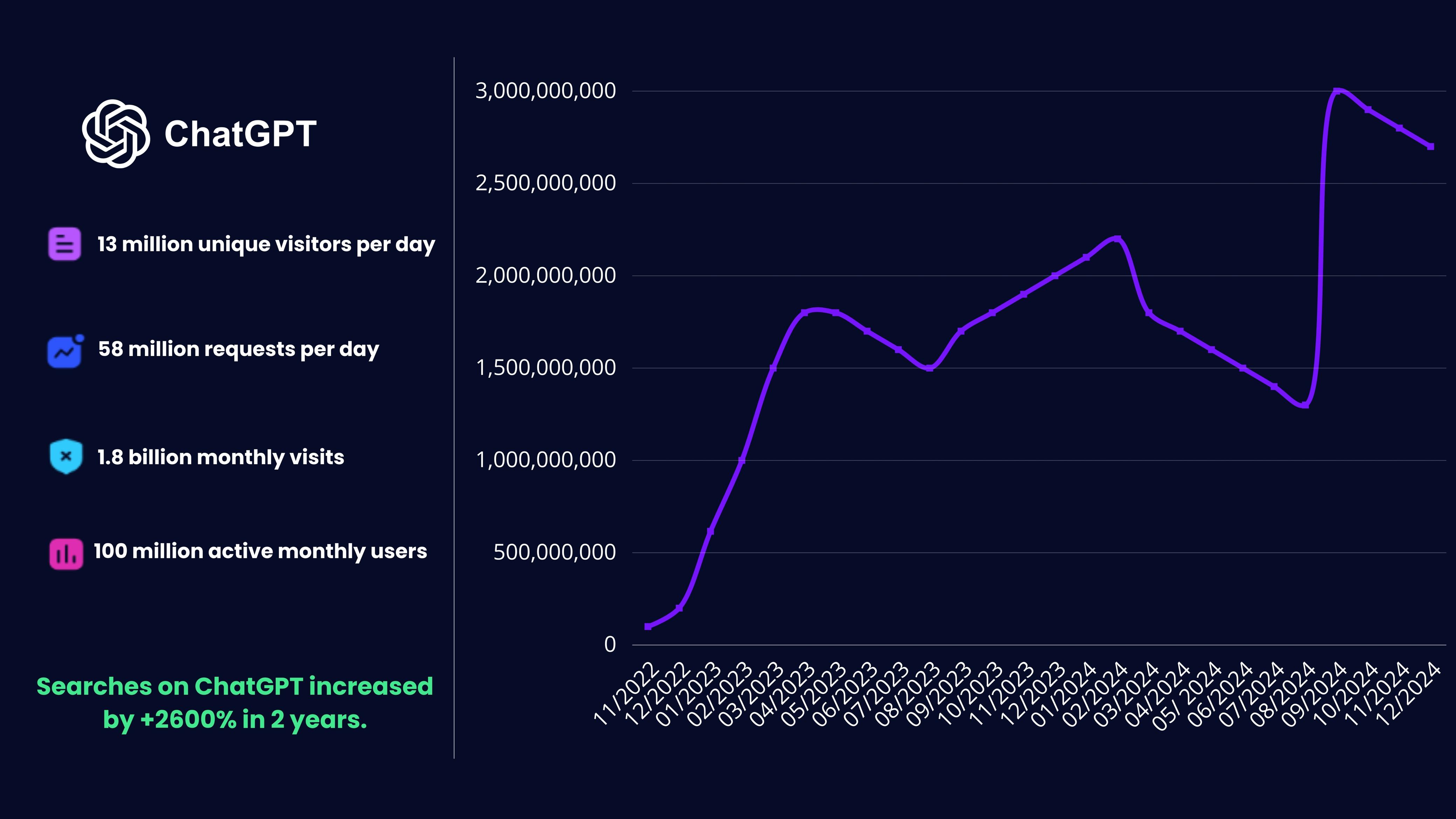The width and height of the screenshot is (1456, 819).
Task: Click the 11/2024 data point on the line
Action: [1400, 128]
